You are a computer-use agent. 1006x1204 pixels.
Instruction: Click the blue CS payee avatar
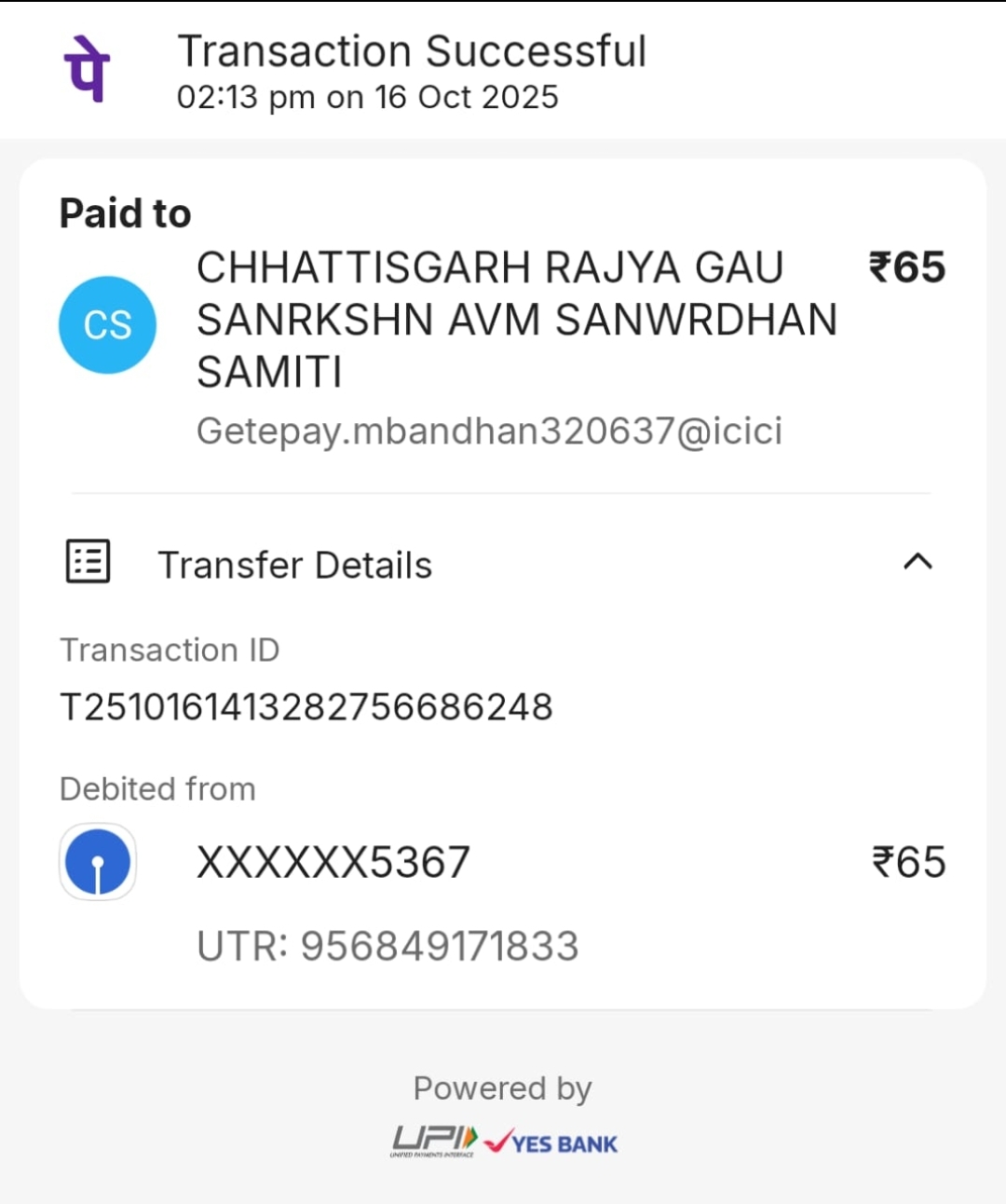tap(107, 325)
